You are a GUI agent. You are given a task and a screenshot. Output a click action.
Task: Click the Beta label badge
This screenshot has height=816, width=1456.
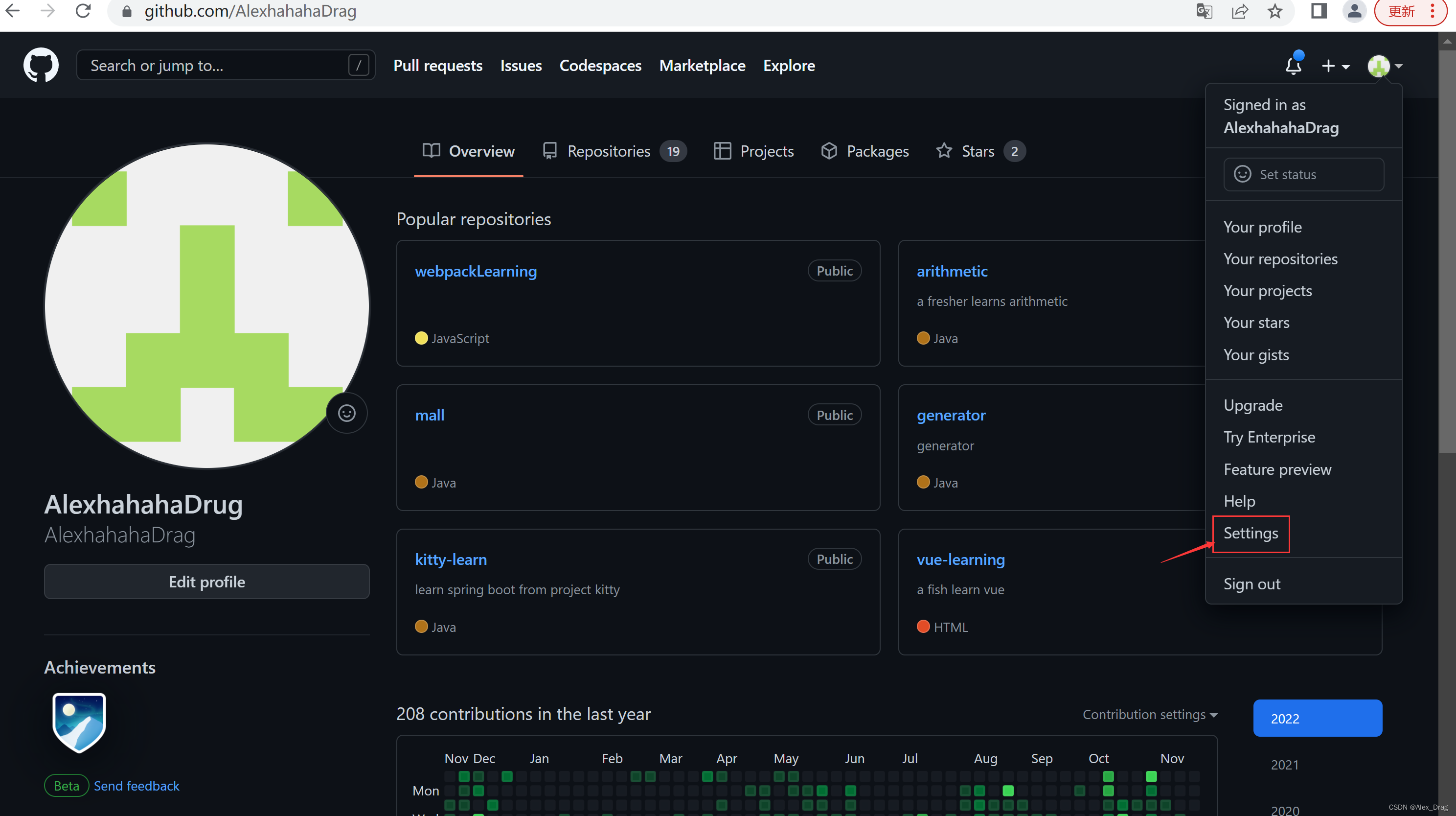click(67, 786)
